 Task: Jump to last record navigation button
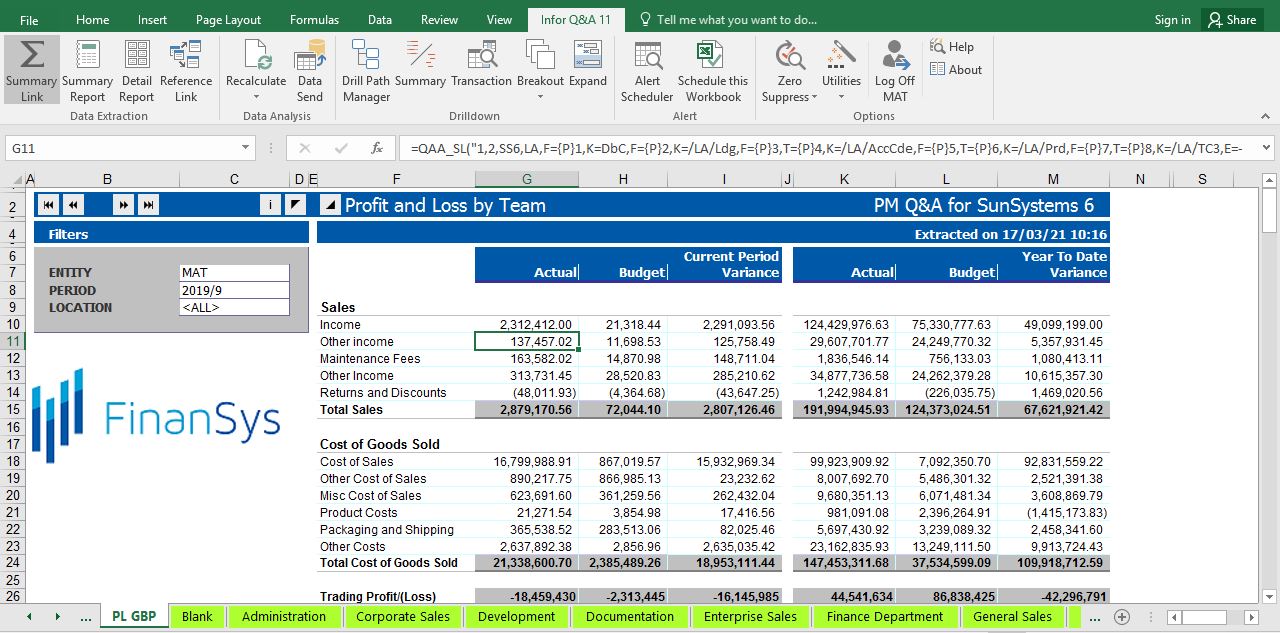[x=148, y=205]
